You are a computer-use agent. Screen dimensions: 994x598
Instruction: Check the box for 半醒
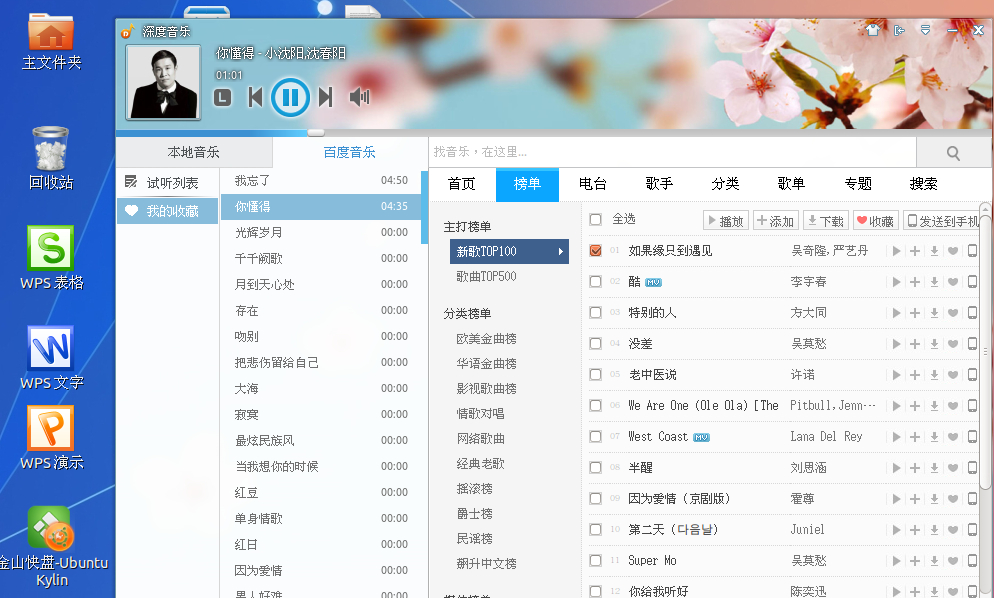(595, 468)
